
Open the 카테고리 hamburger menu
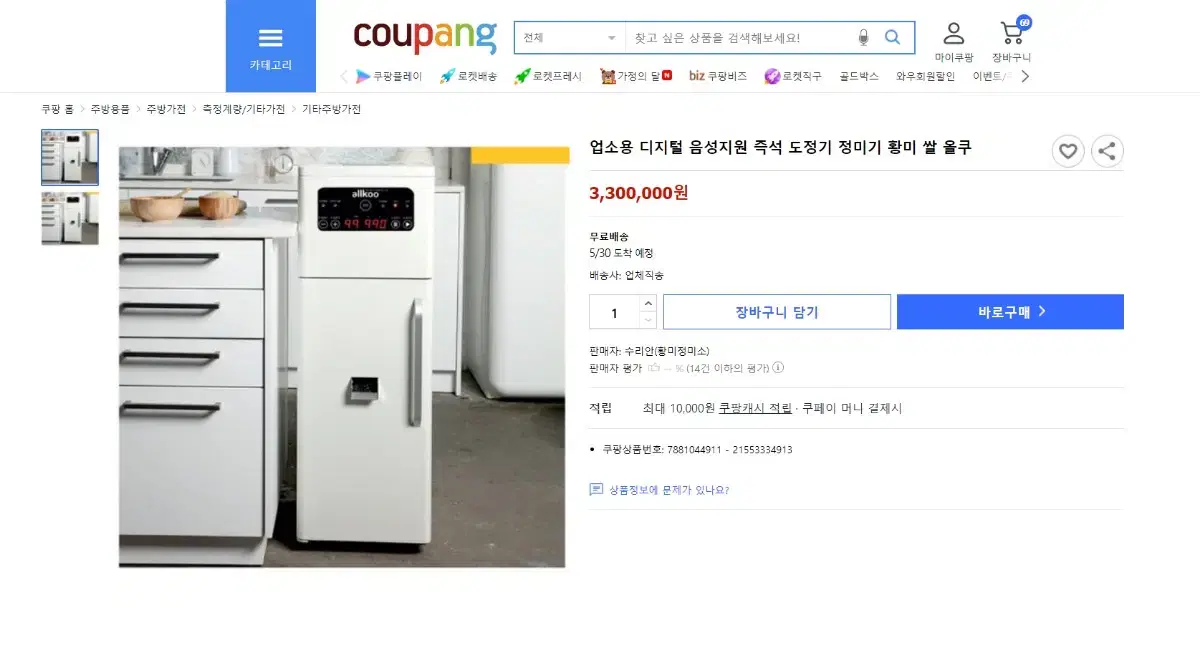pyautogui.click(x=270, y=46)
